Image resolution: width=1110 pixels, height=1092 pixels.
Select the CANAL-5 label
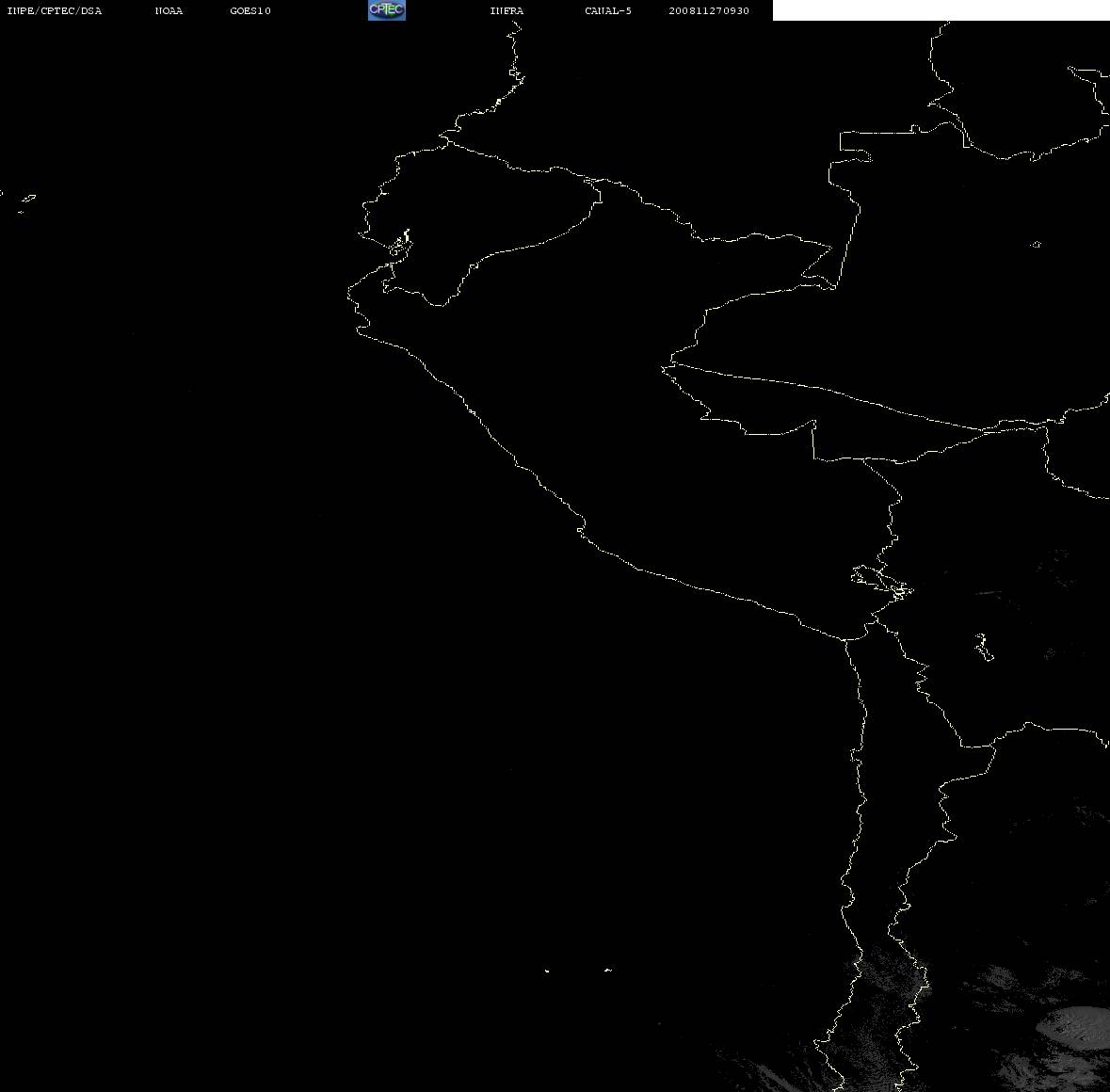click(x=607, y=10)
